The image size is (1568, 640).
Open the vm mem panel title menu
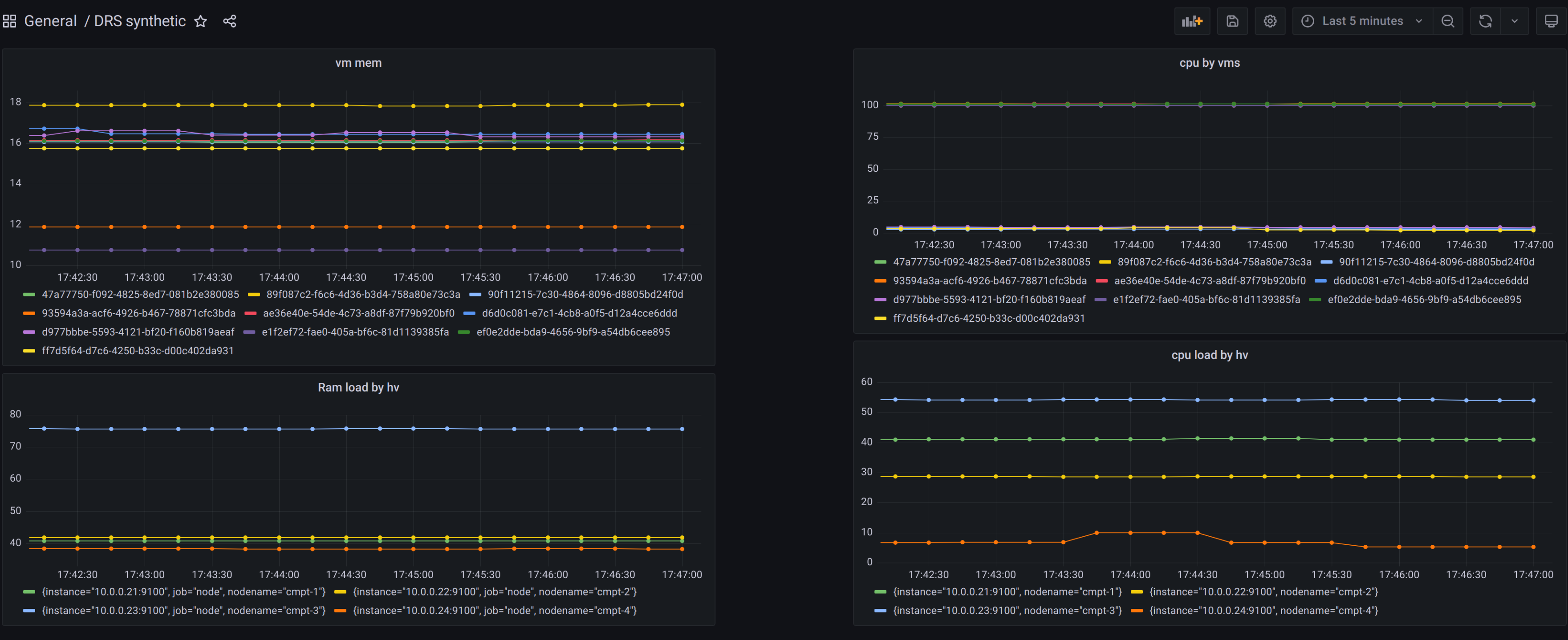tap(358, 63)
